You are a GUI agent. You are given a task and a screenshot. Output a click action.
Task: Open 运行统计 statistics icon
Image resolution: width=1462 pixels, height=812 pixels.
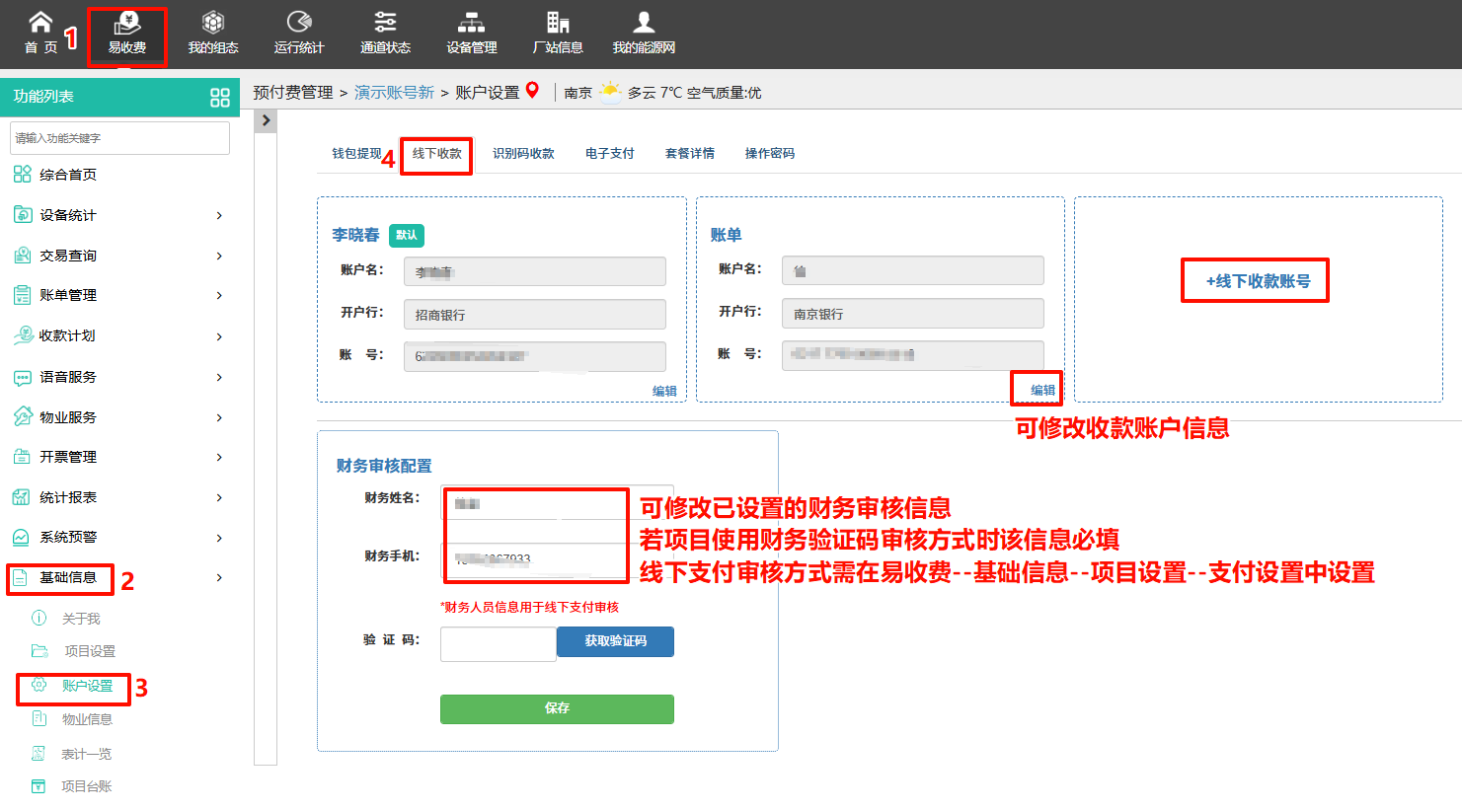pyautogui.click(x=299, y=22)
